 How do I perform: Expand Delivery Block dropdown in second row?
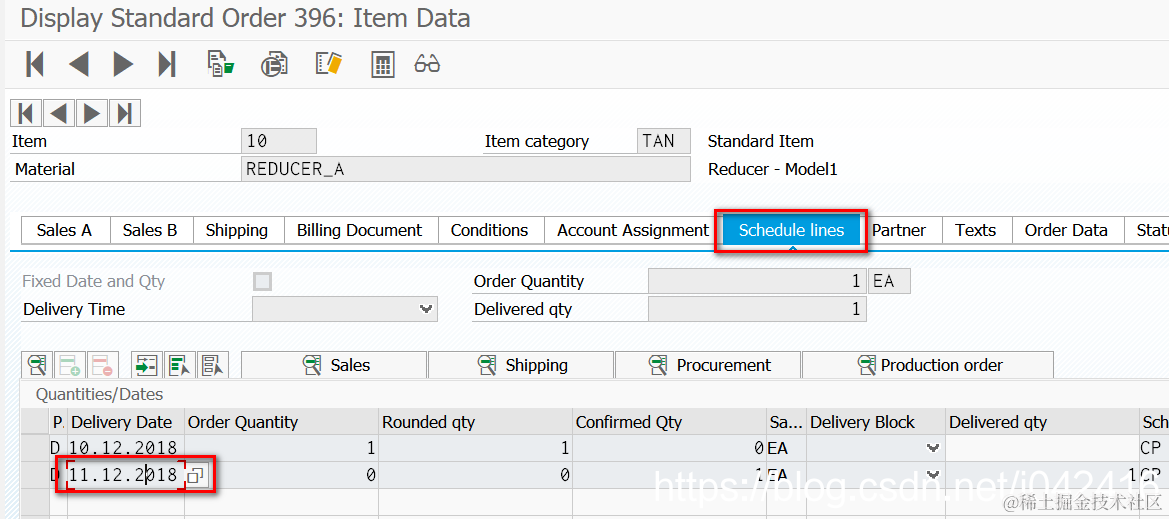point(932,475)
